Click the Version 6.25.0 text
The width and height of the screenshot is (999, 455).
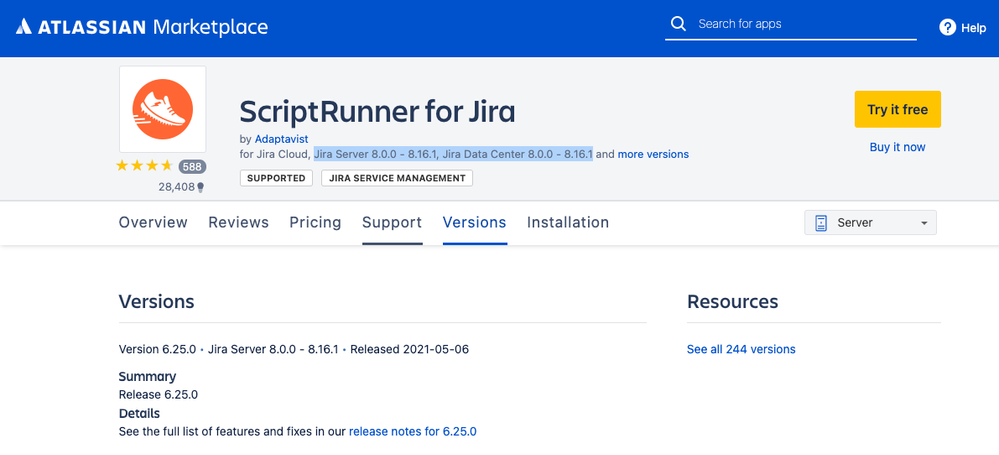point(158,349)
